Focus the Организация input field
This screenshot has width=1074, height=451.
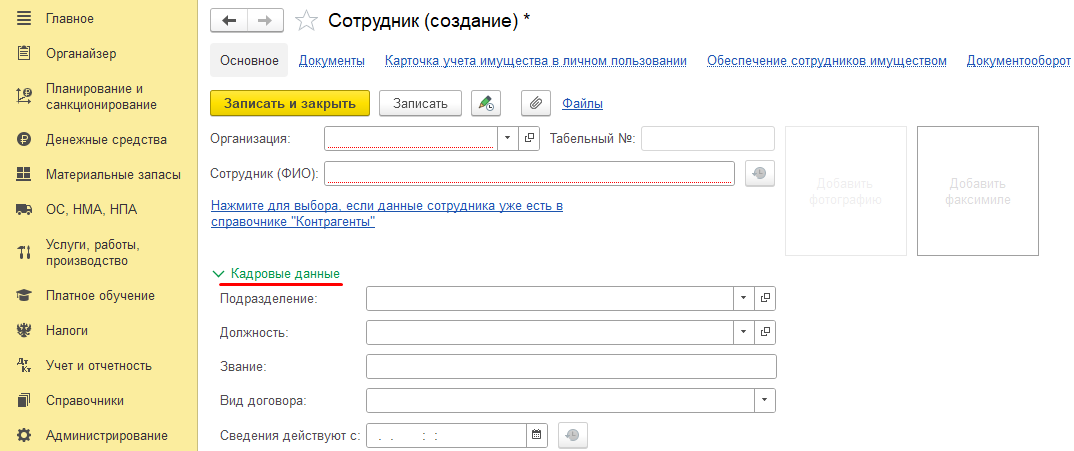pos(411,138)
